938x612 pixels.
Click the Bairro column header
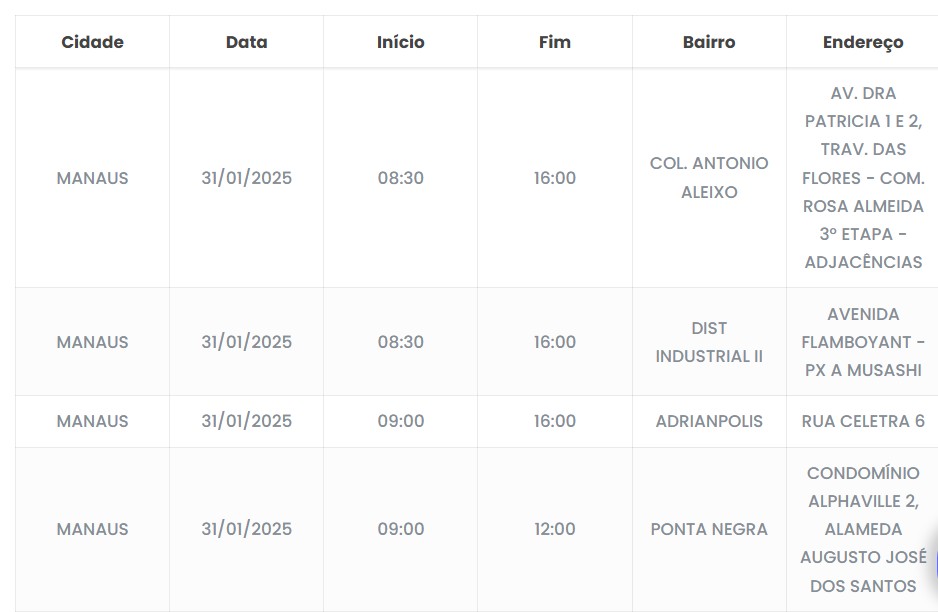click(709, 42)
